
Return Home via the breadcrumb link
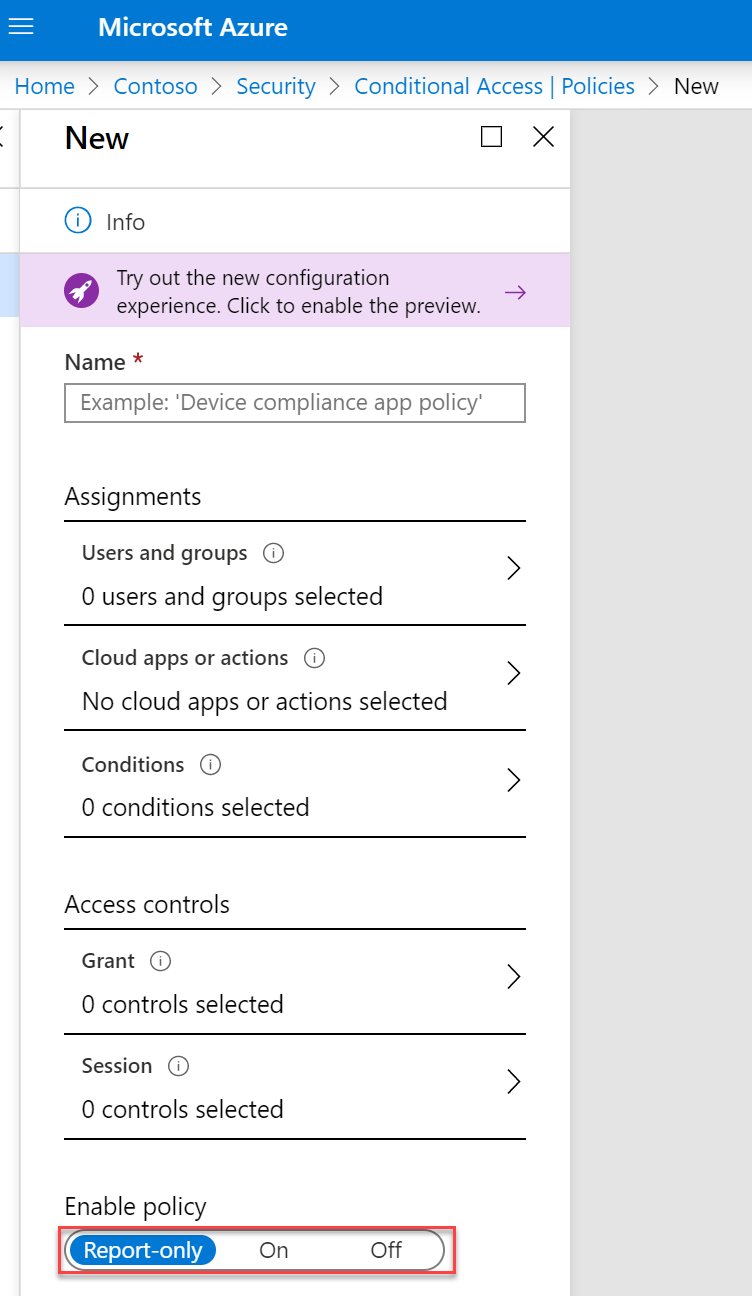44,86
